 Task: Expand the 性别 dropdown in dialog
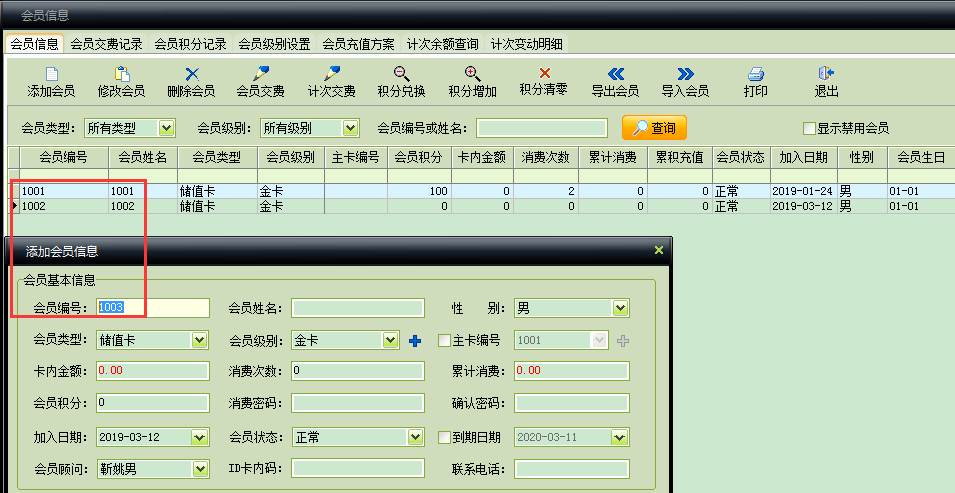(620, 308)
